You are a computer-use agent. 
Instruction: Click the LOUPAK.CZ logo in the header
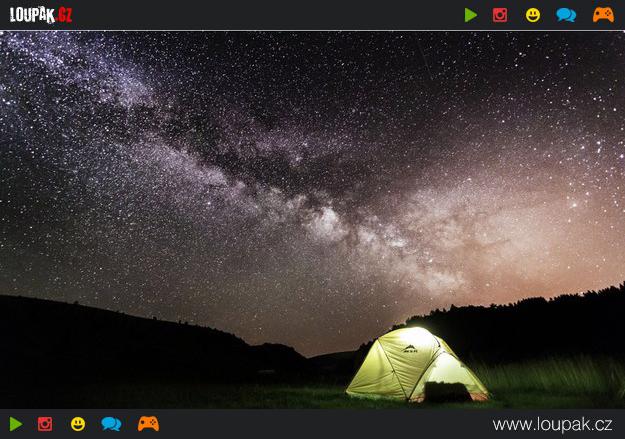click(x=41, y=15)
